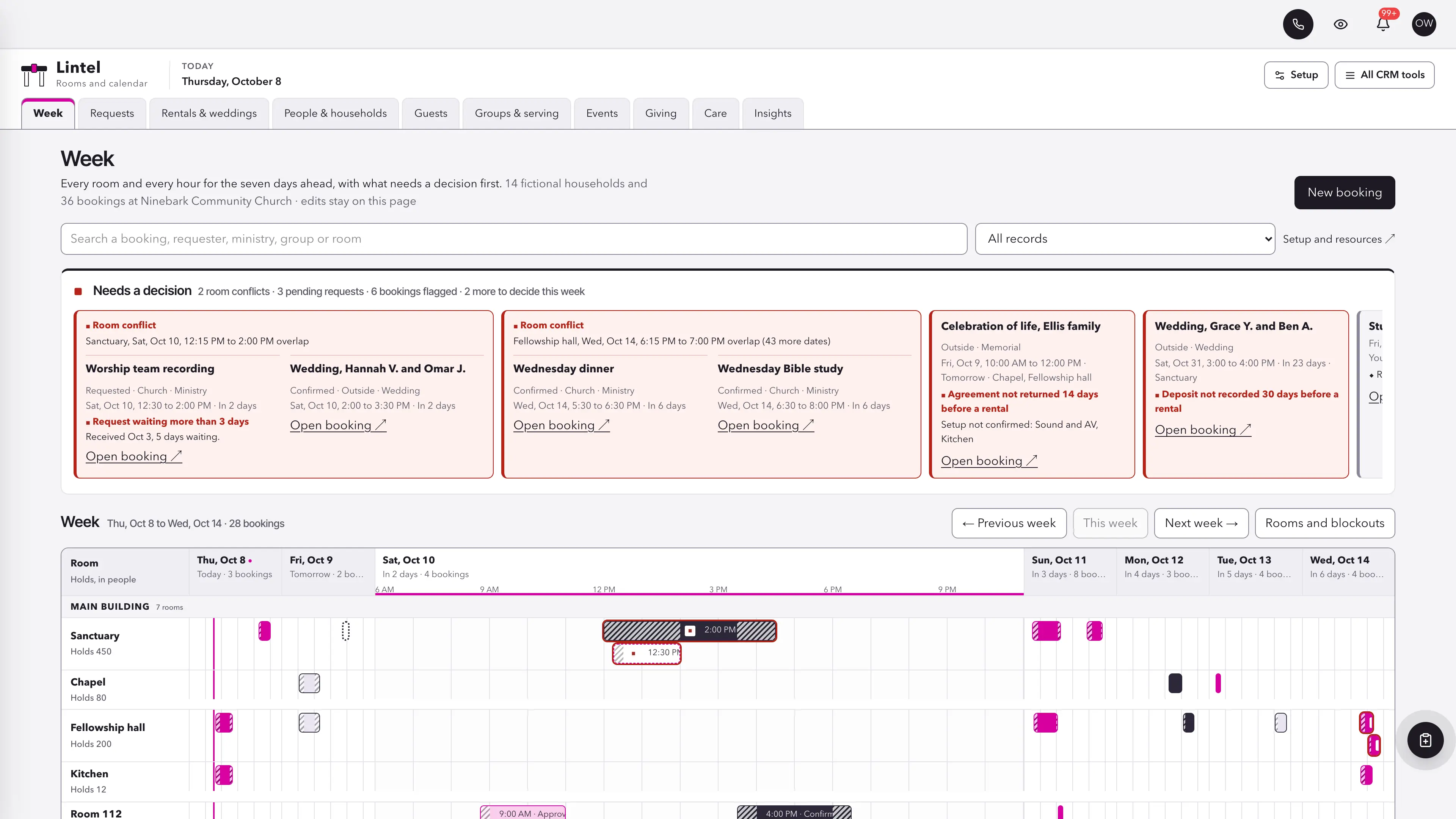Open the Rentals & weddings tab
1456x819 pixels.
click(209, 114)
